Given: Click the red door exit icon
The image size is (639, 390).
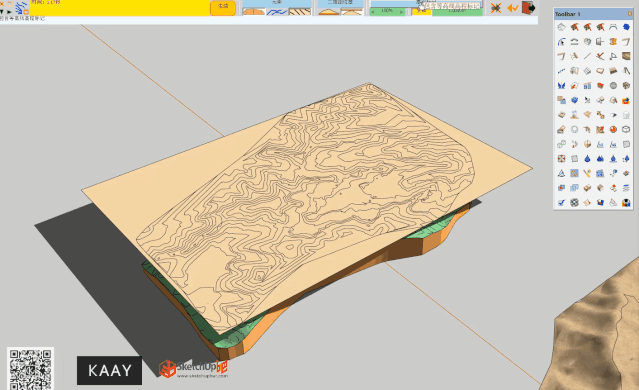Looking at the screenshot, I should click(528, 7).
